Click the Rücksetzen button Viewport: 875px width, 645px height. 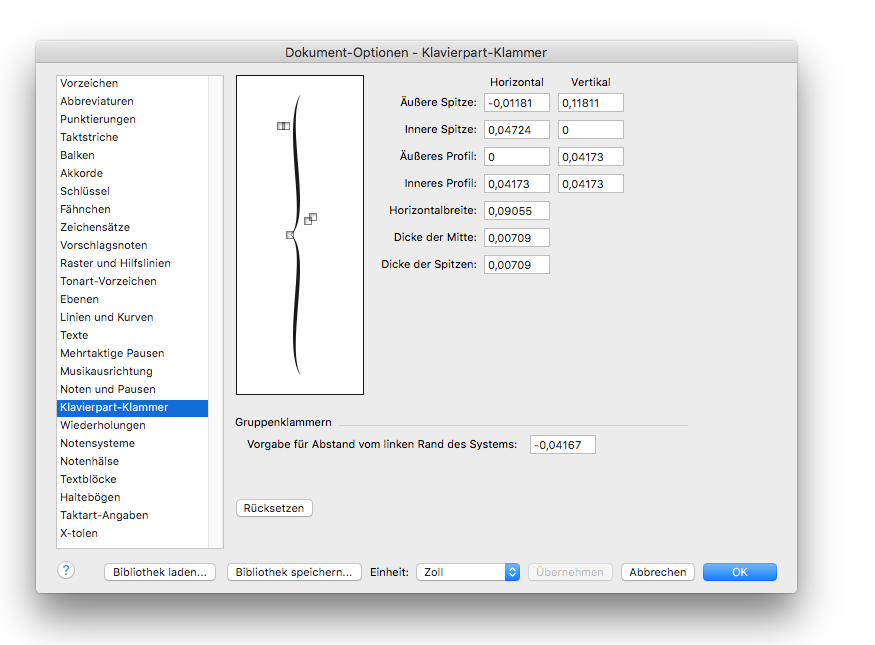(274, 508)
